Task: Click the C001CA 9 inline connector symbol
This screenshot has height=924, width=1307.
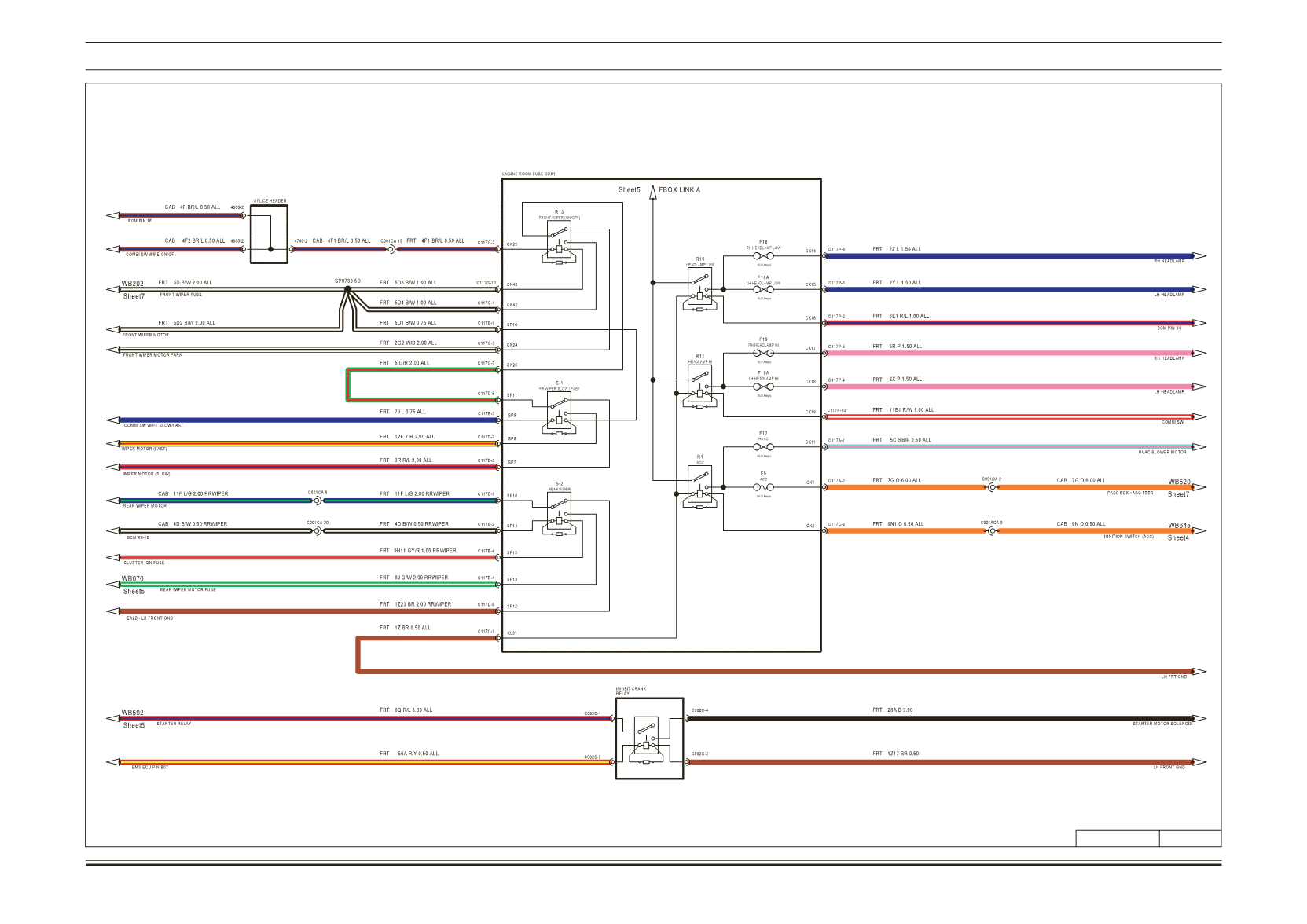Action: click(x=318, y=500)
